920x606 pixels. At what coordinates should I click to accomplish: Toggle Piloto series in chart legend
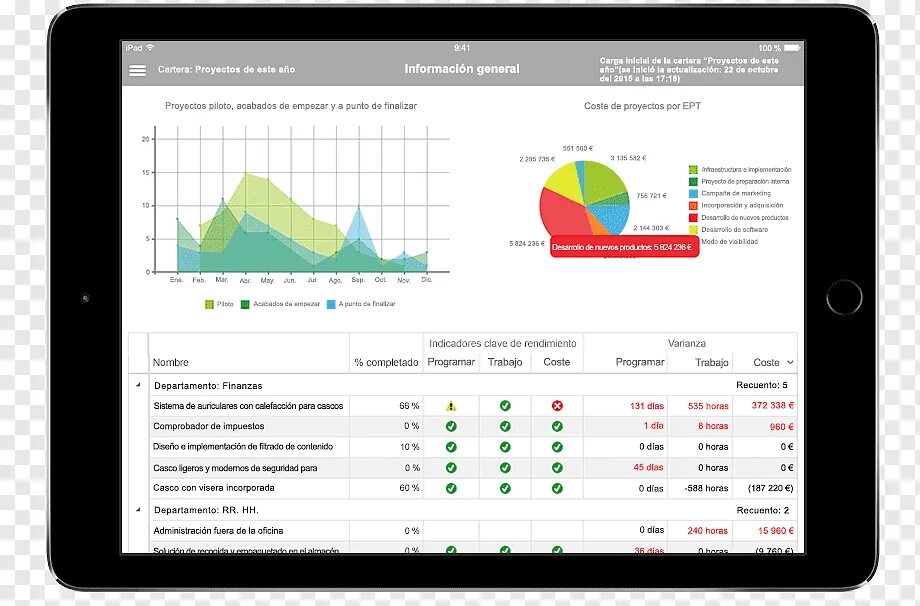209,304
